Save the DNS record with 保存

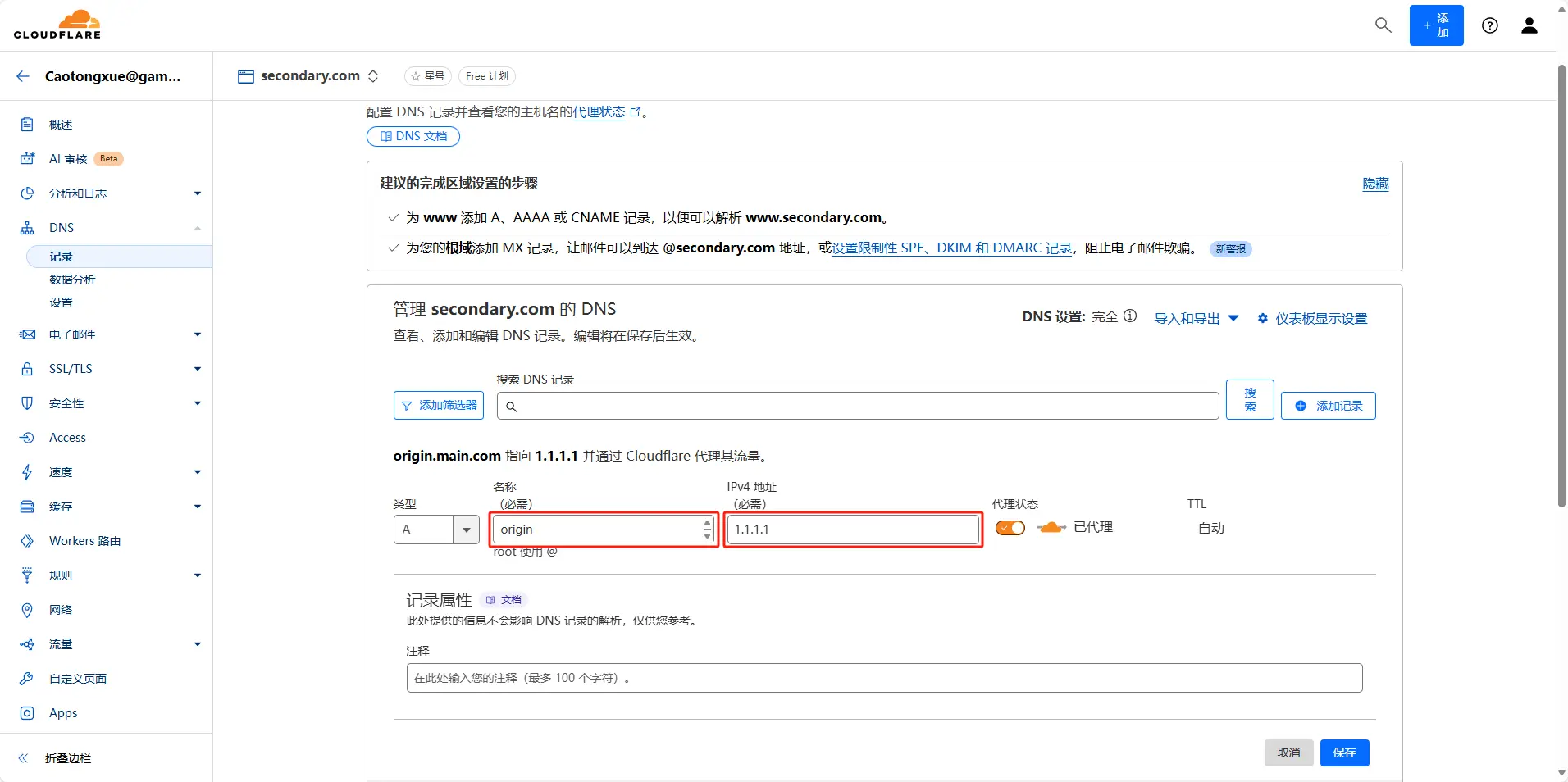1345,752
